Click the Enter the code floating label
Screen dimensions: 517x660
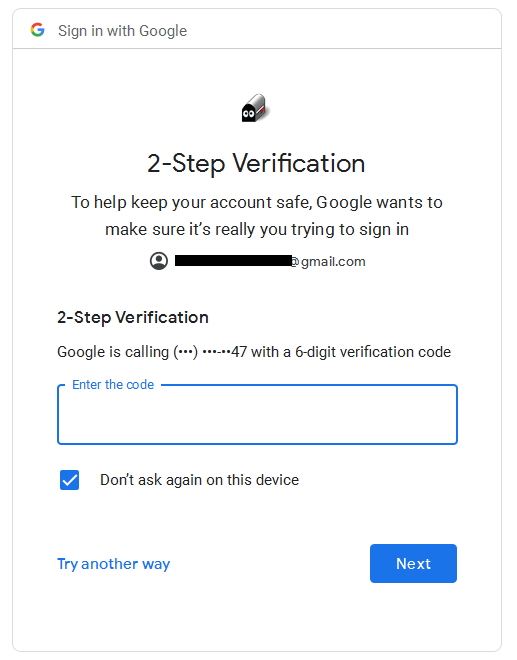click(113, 384)
